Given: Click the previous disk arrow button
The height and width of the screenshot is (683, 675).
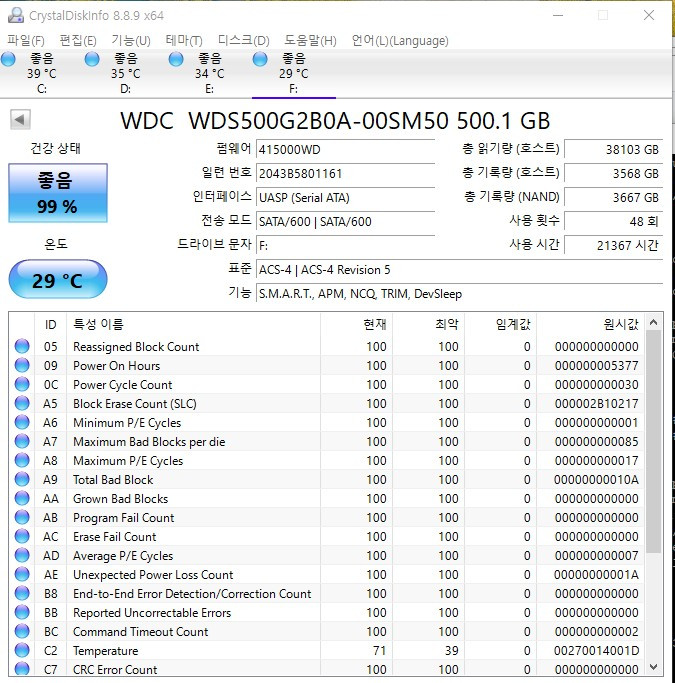Looking at the screenshot, I should click(x=20, y=119).
